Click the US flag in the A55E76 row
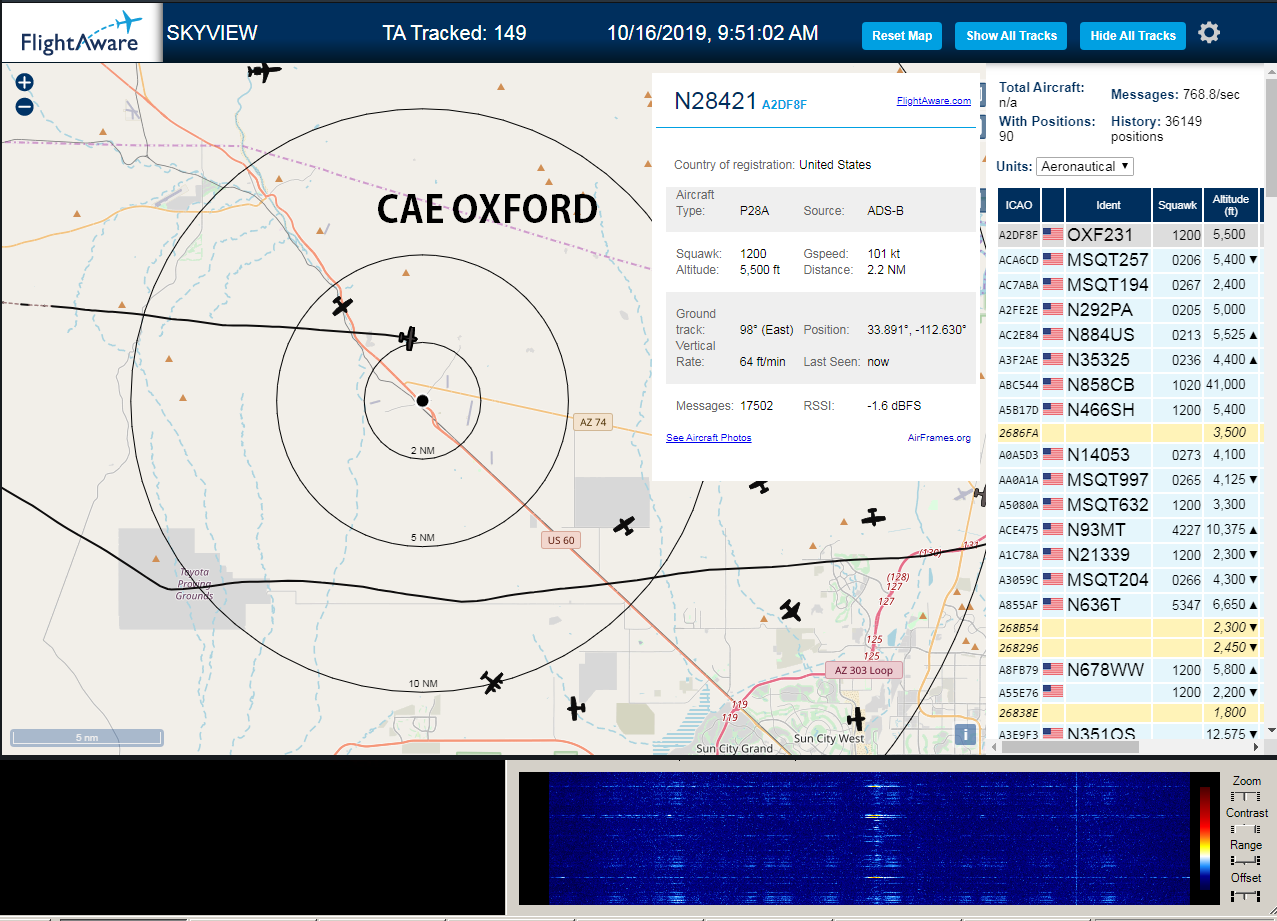The width and height of the screenshot is (1277, 921). click(1053, 692)
